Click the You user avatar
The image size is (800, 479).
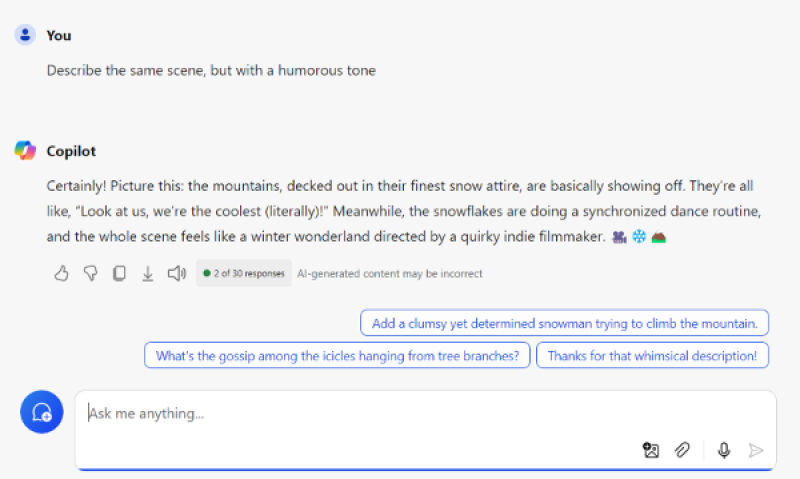[25, 35]
